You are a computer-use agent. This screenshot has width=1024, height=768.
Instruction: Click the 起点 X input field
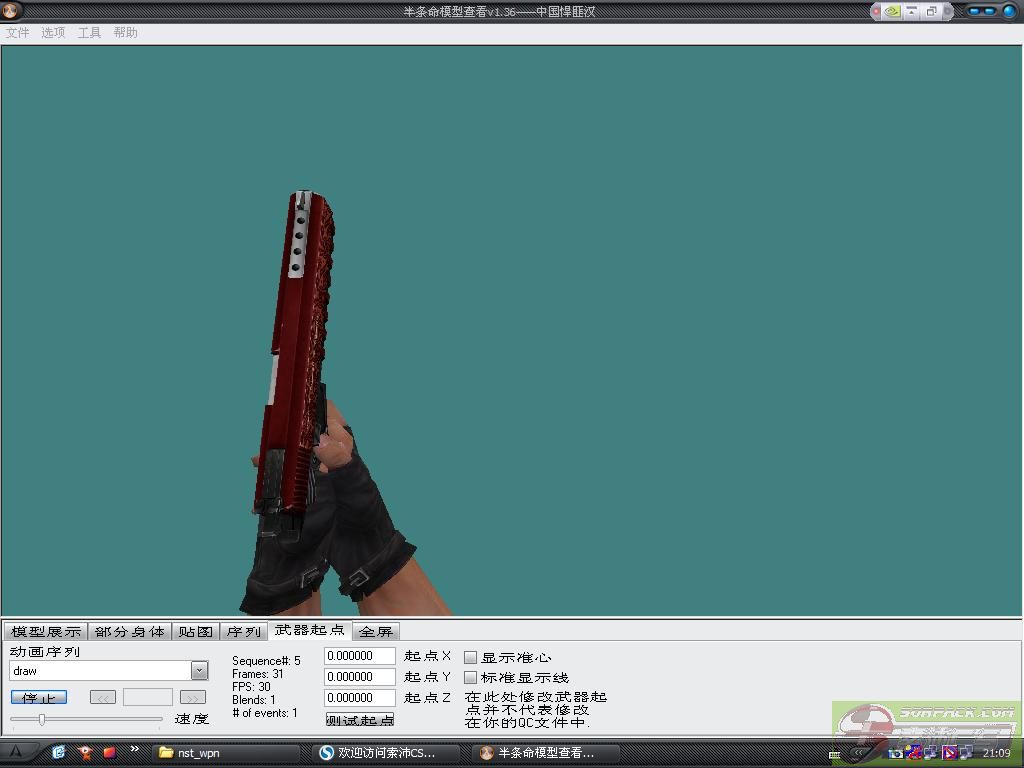pyautogui.click(x=360, y=656)
